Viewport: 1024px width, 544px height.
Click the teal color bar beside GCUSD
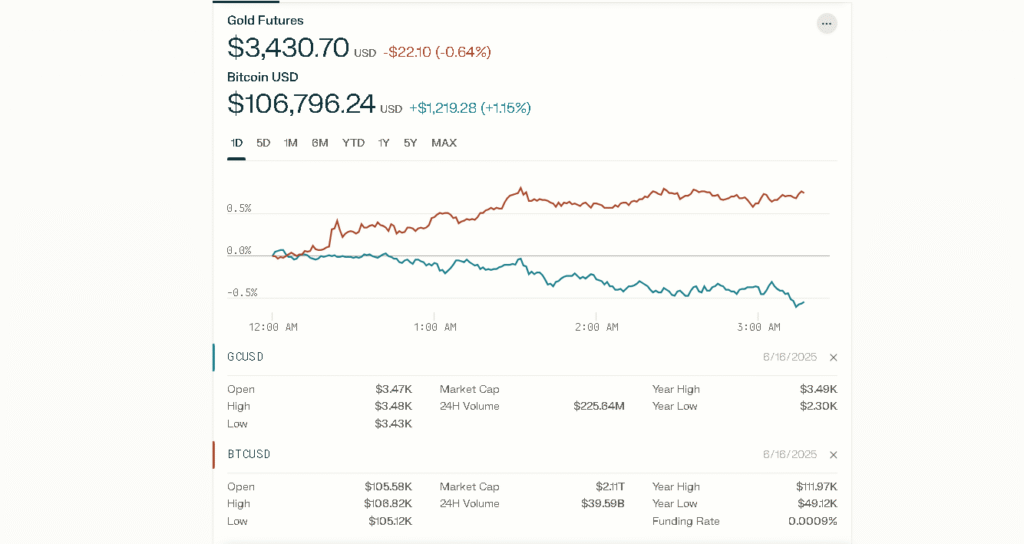tap(214, 357)
